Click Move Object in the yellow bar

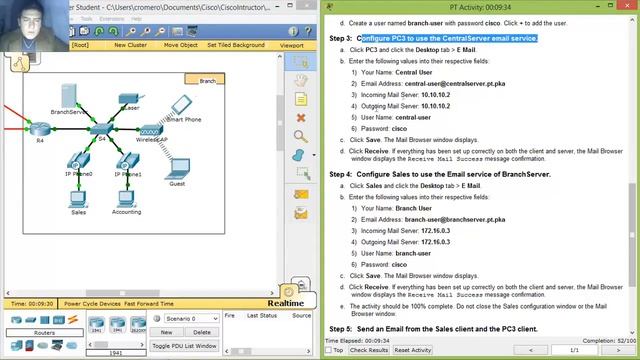point(180,45)
